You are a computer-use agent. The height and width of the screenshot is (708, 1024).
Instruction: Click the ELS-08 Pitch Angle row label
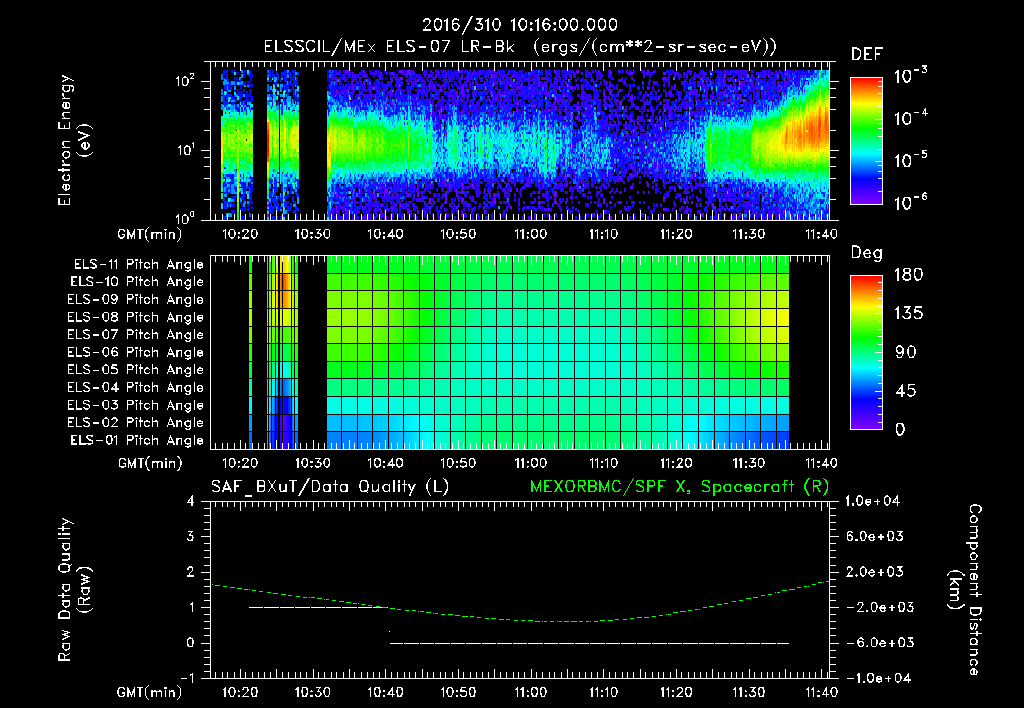[x=136, y=317]
